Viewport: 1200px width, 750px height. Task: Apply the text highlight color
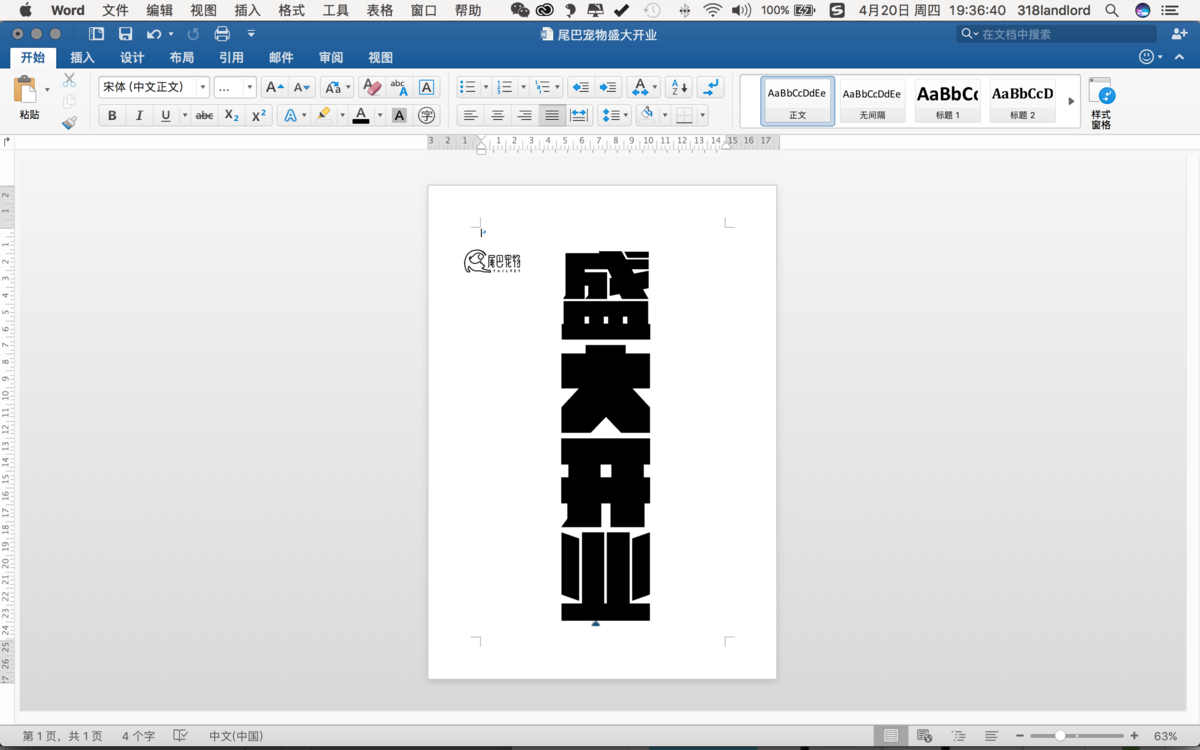pyautogui.click(x=323, y=116)
